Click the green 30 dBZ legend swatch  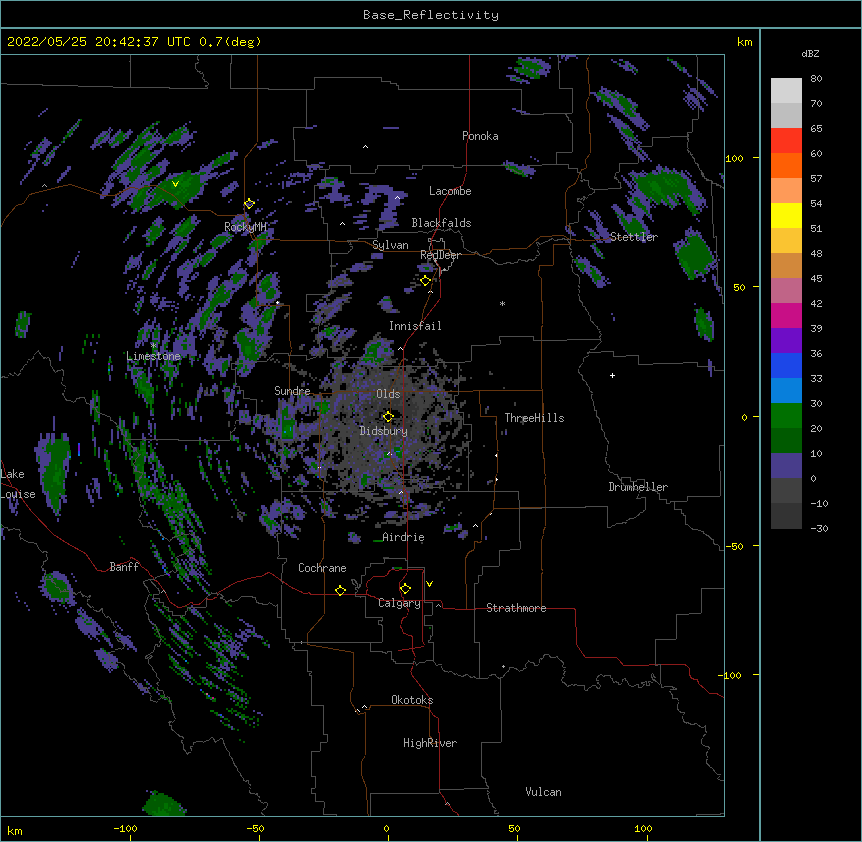click(x=786, y=416)
